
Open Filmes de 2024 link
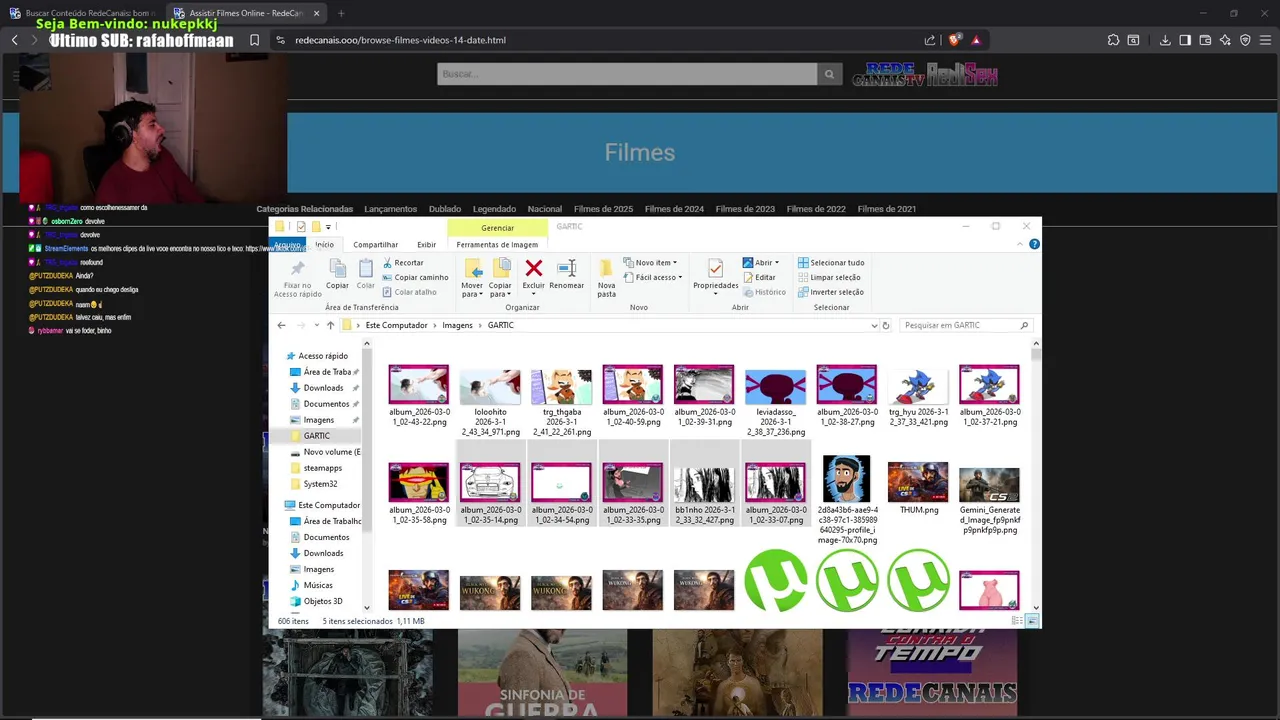tap(674, 209)
